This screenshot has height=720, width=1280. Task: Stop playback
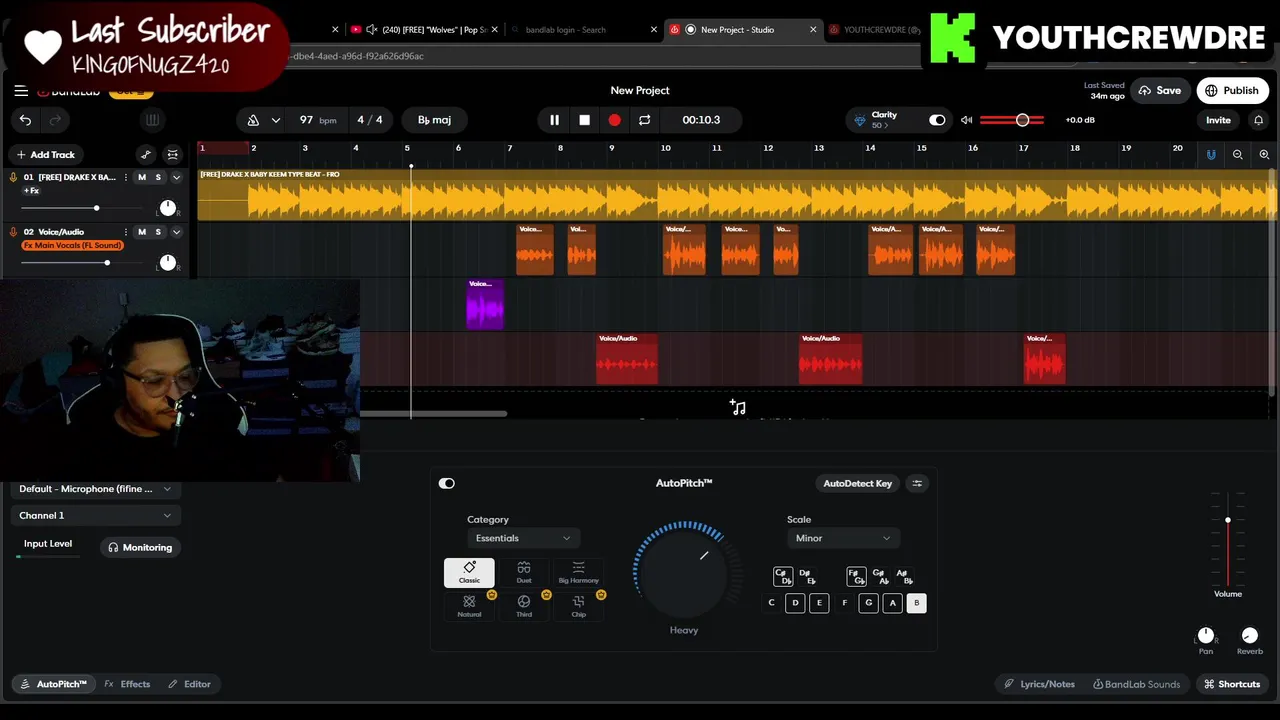click(x=584, y=120)
